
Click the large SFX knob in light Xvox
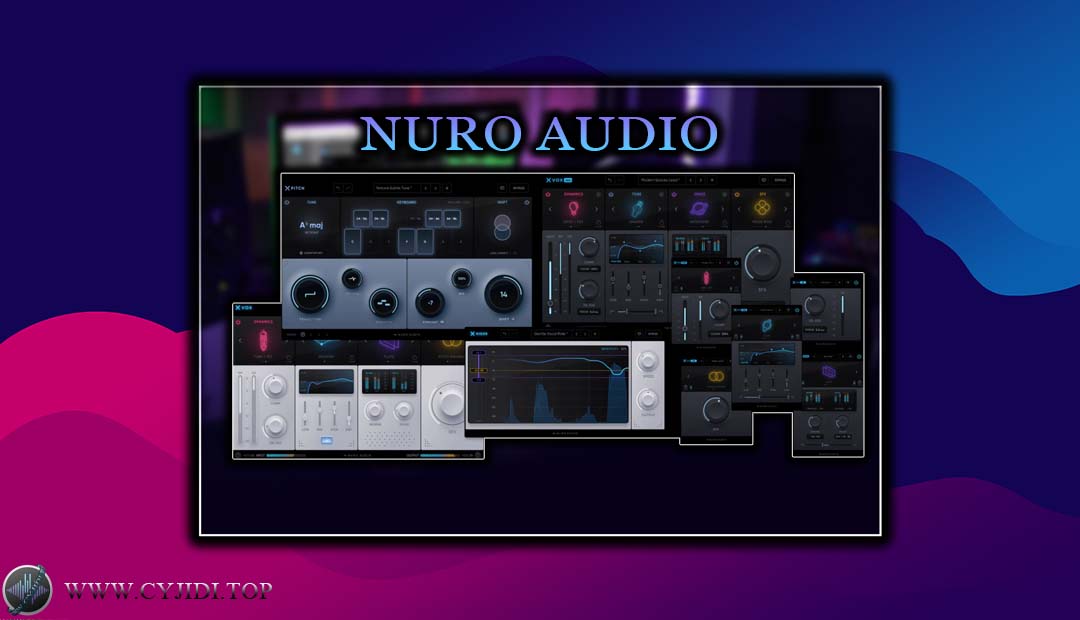(x=450, y=403)
